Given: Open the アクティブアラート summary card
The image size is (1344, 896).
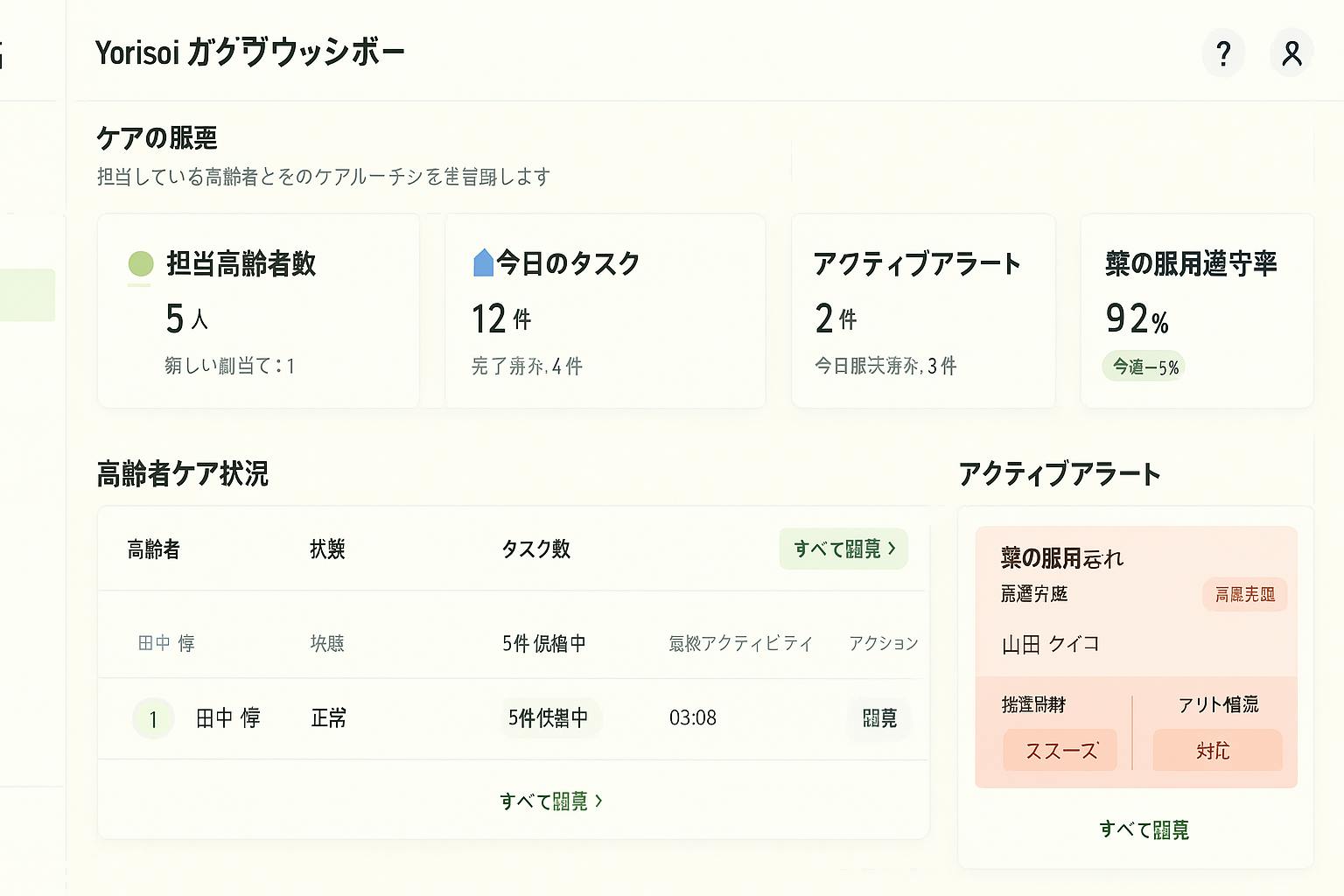Looking at the screenshot, I should [x=923, y=311].
